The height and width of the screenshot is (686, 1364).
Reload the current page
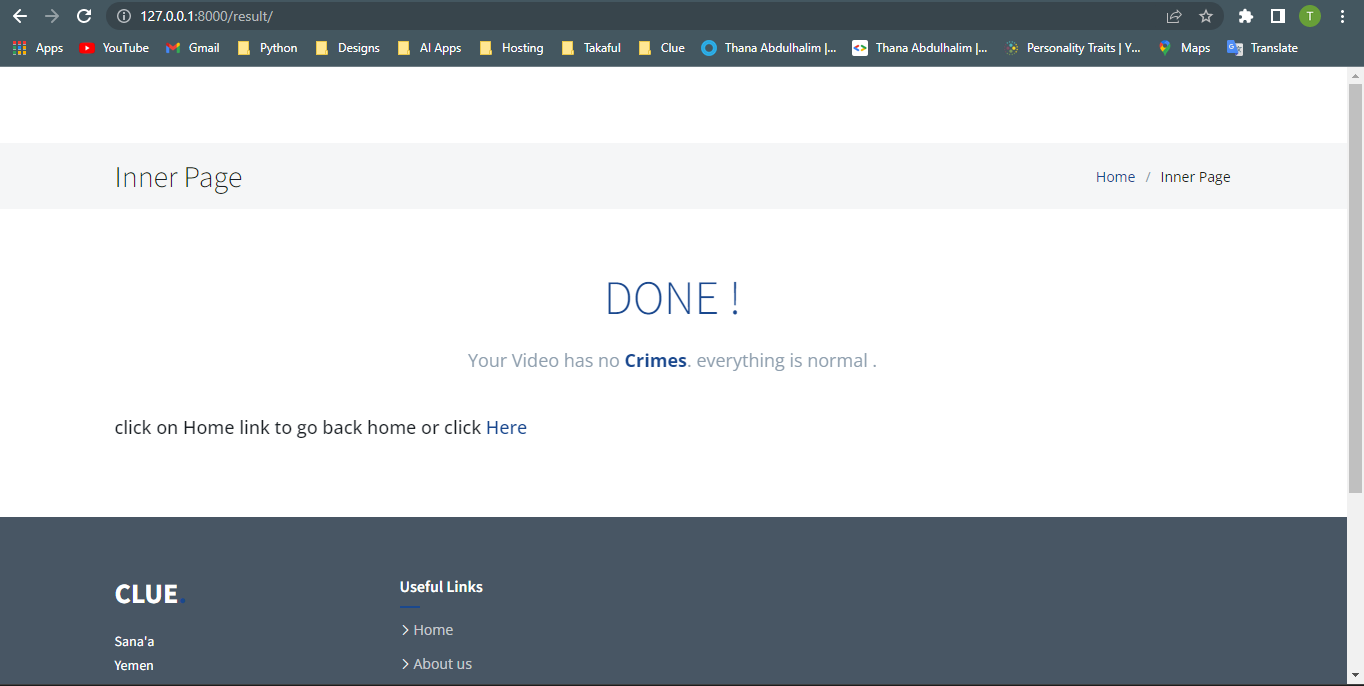(84, 16)
